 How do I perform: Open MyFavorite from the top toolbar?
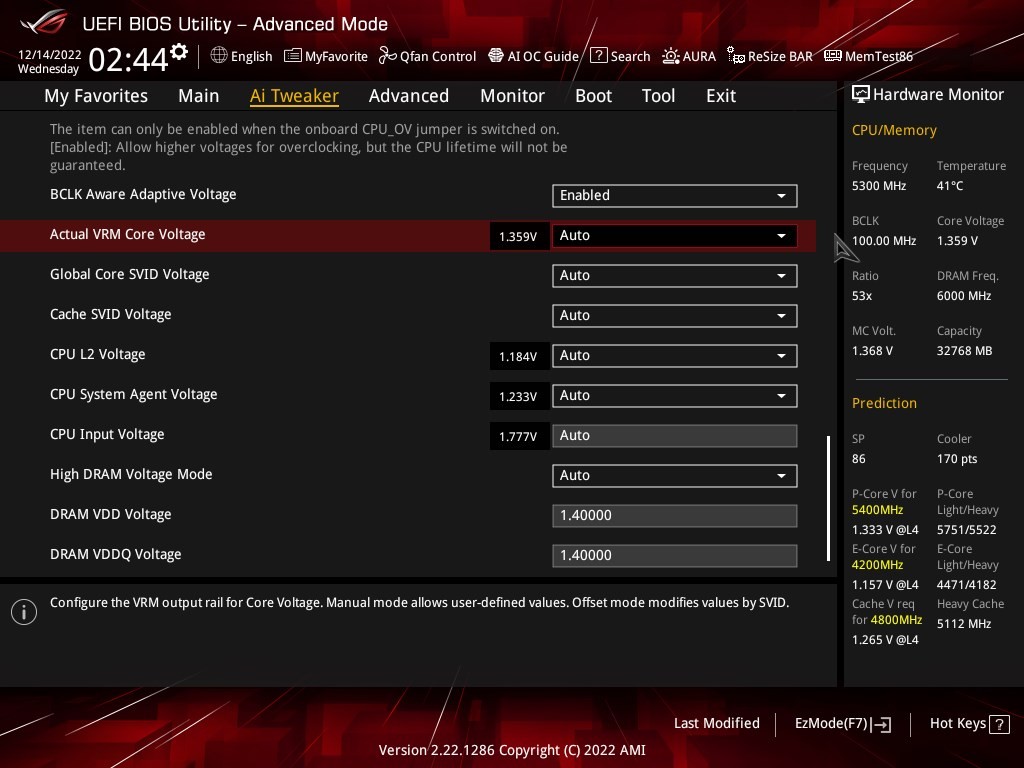(326, 56)
